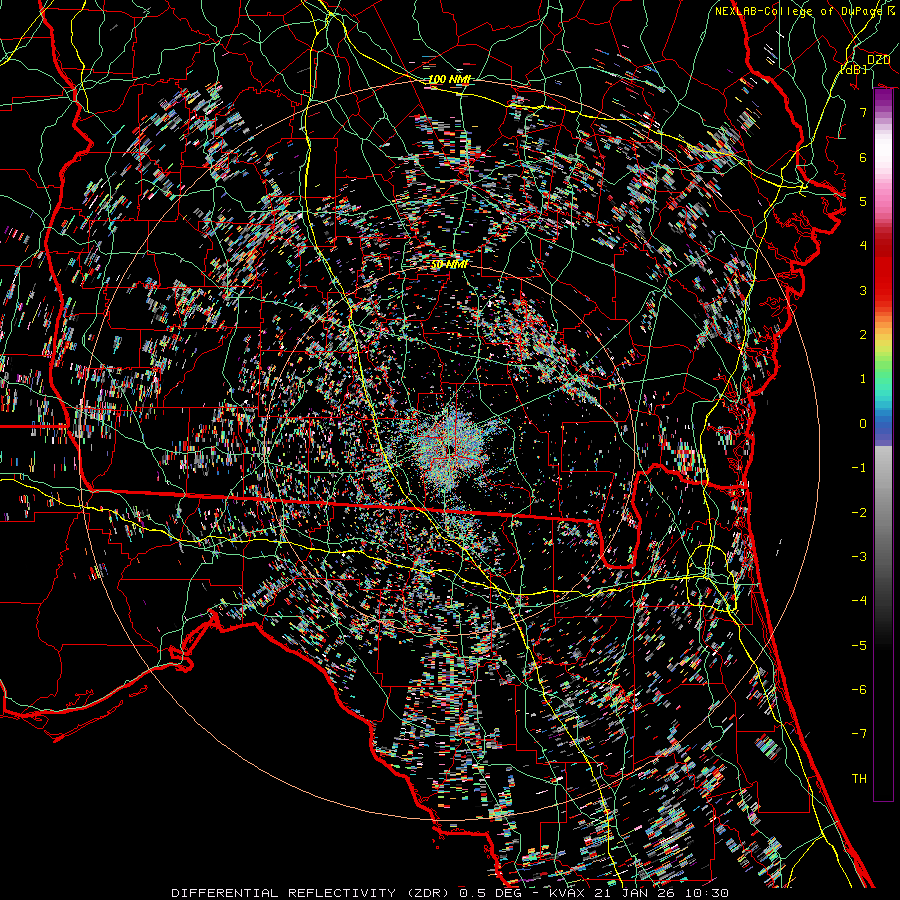
Task: Click the [dB] unit label above color bar
Action: pyautogui.click(x=854, y=69)
